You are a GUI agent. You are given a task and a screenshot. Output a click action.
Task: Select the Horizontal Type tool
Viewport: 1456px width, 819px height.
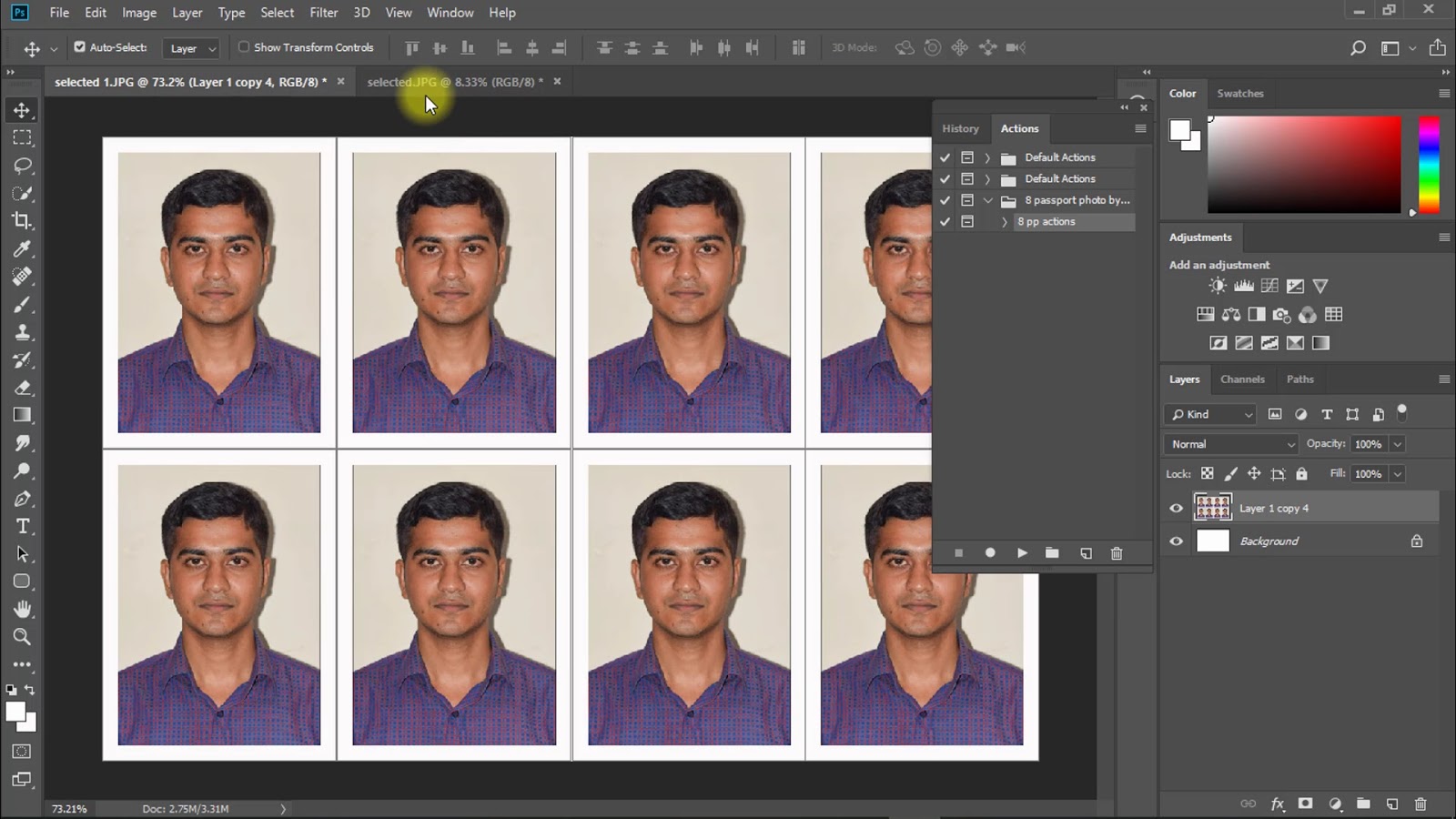click(x=22, y=526)
